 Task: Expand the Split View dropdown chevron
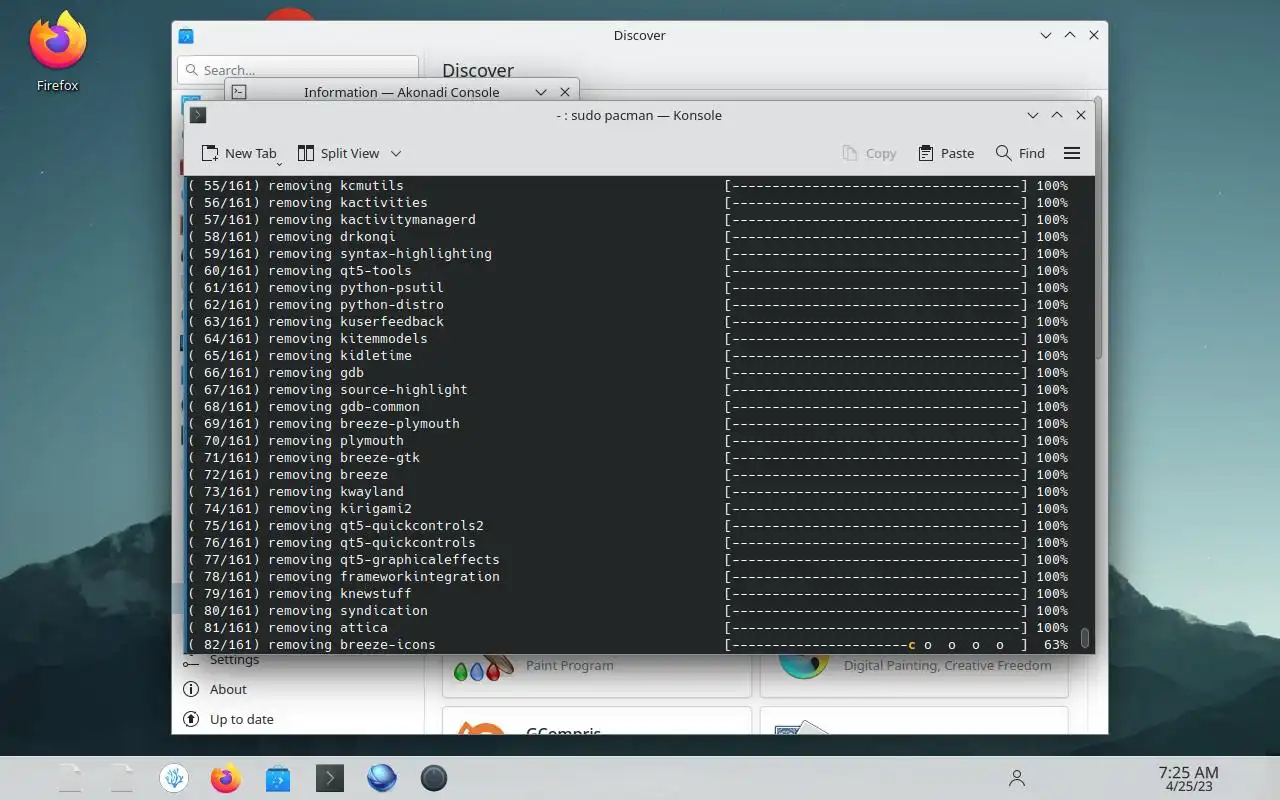point(395,153)
